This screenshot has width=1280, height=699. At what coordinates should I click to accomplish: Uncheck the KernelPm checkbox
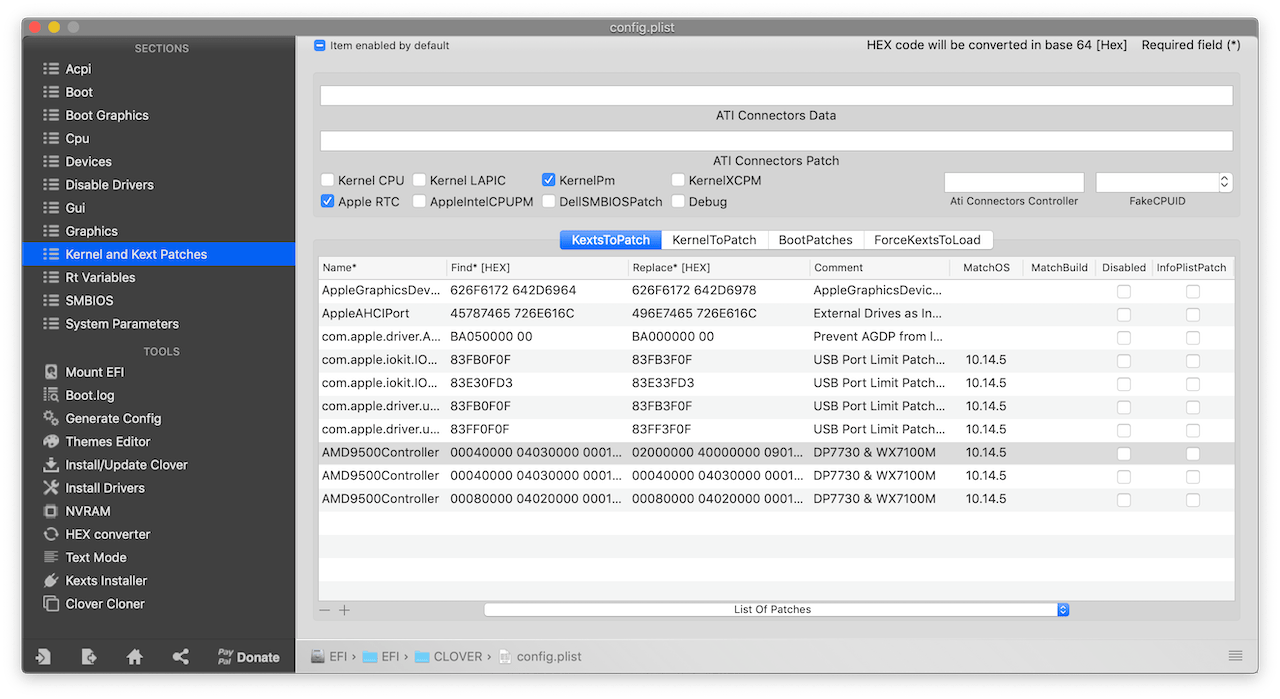(548, 180)
